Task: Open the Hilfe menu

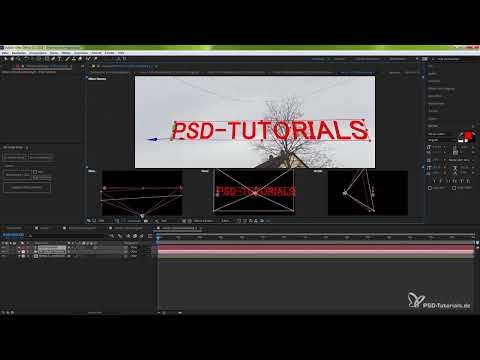Action: [x=121, y=53]
